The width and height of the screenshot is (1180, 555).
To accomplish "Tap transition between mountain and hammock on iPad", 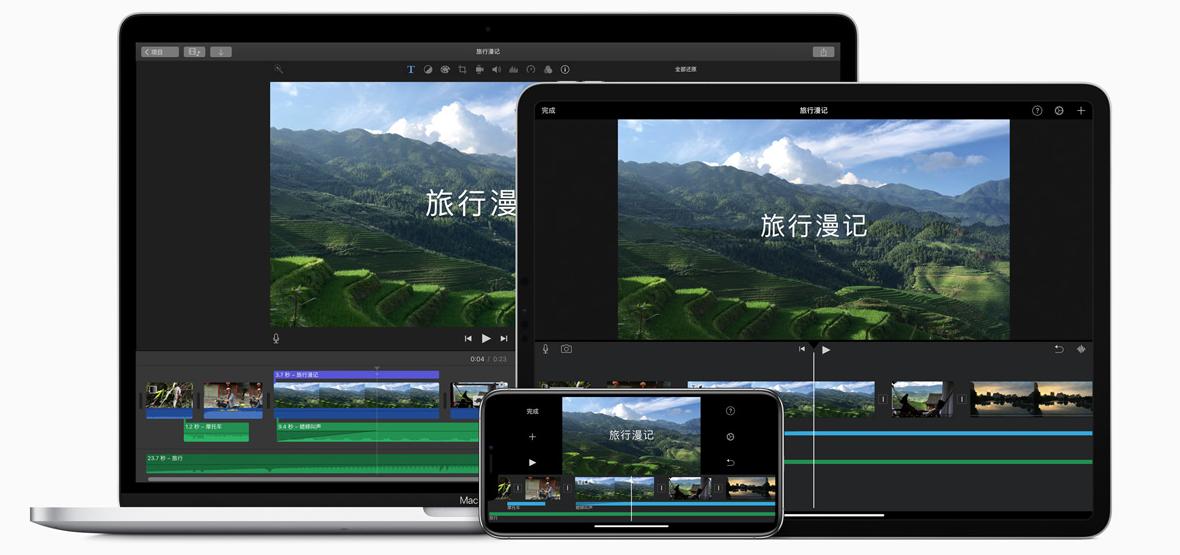I will [x=883, y=400].
